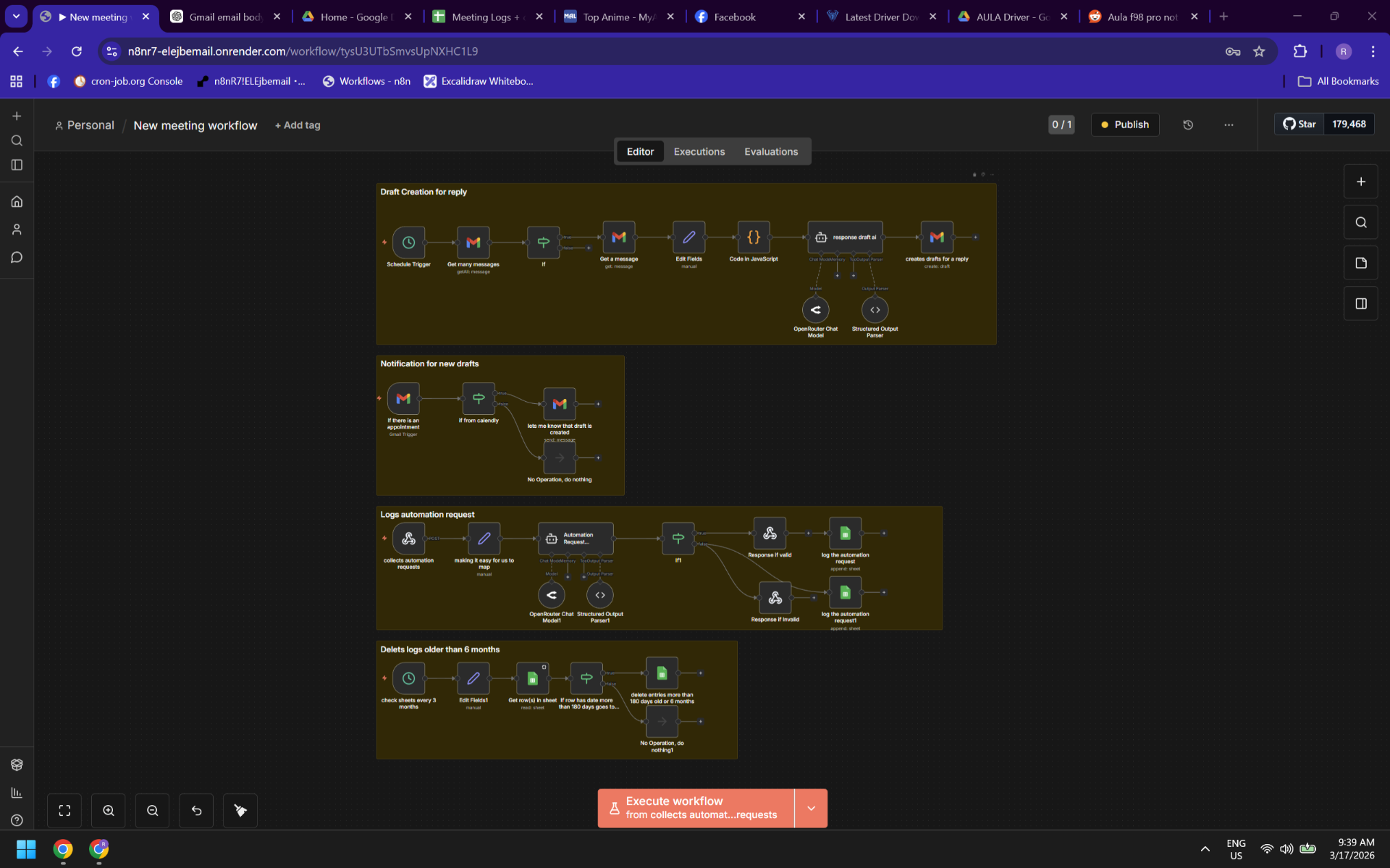Open the Schedule Trigger node

tap(408, 243)
